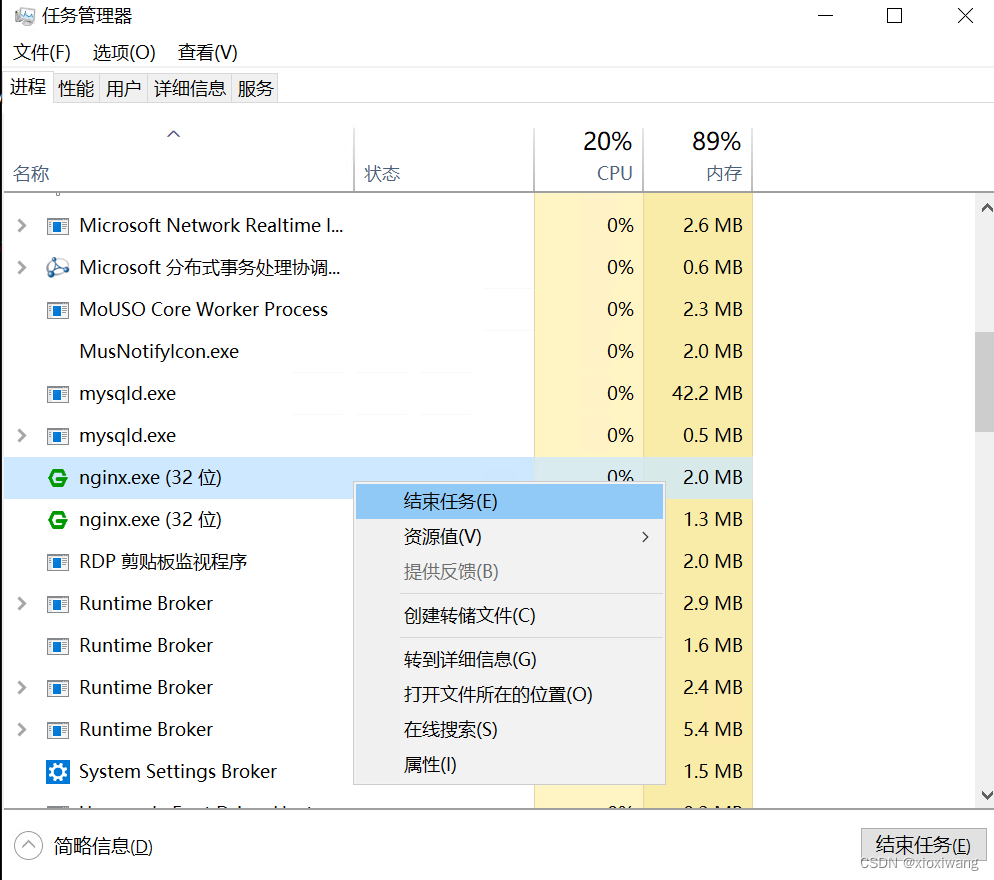Image resolution: width=994 pixels, height=880 pixels.
Task: Choose 转到详细信息(G) in the context menu
Action: click(x=509, y=660)
